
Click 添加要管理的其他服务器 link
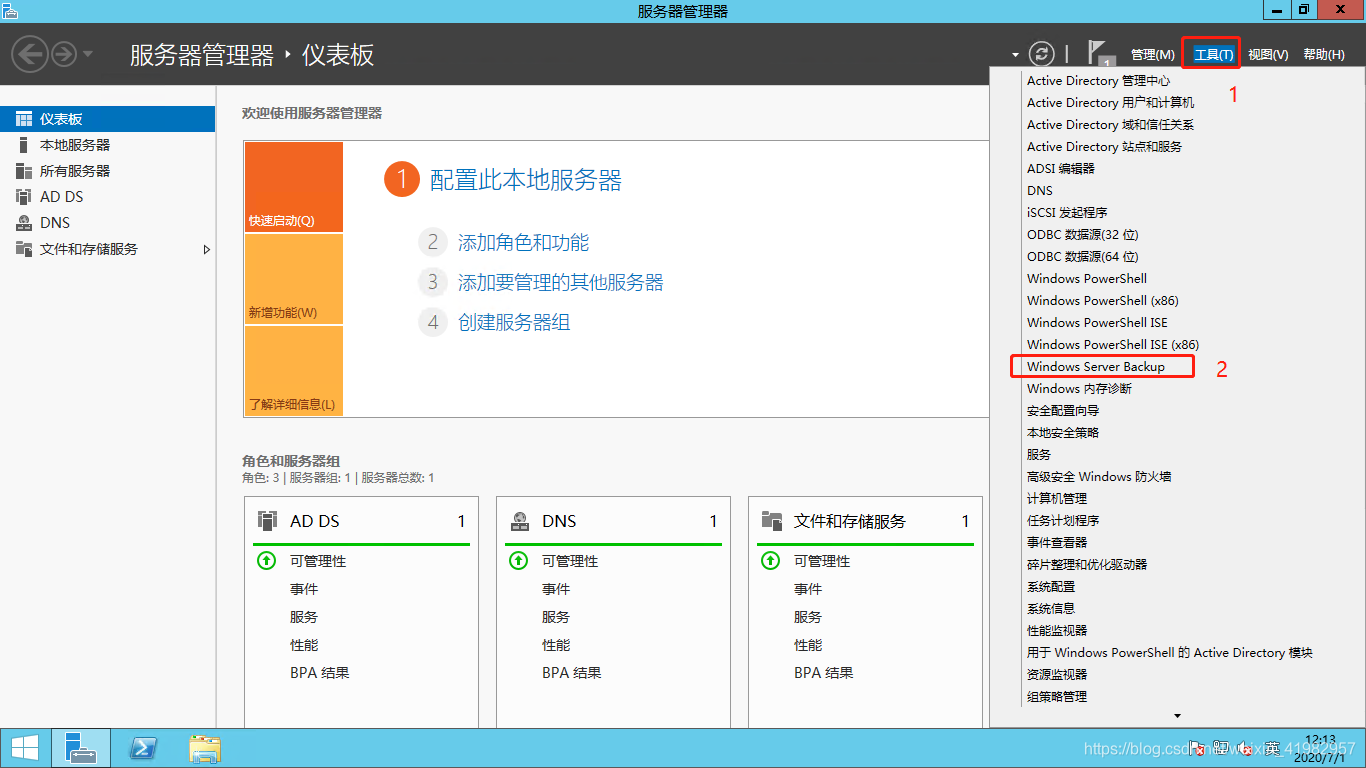[561, 282]
